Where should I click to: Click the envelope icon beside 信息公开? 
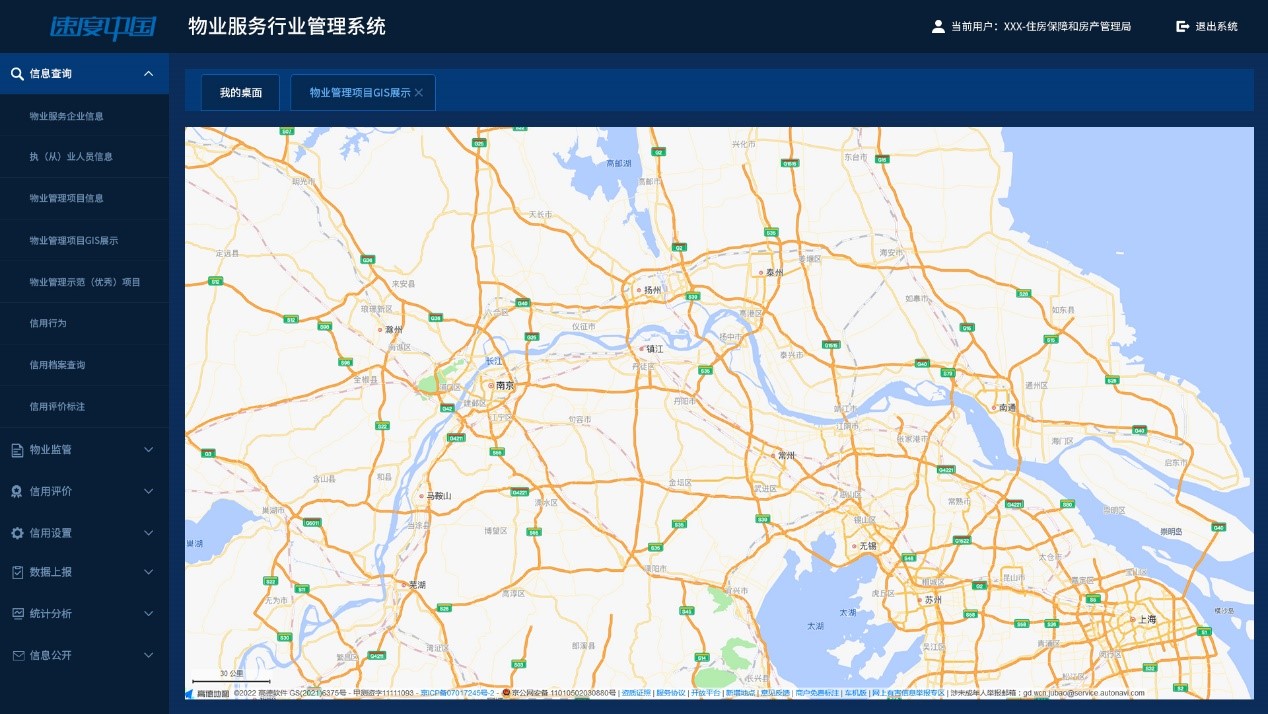pyautogui.click(x=17, y=655)
